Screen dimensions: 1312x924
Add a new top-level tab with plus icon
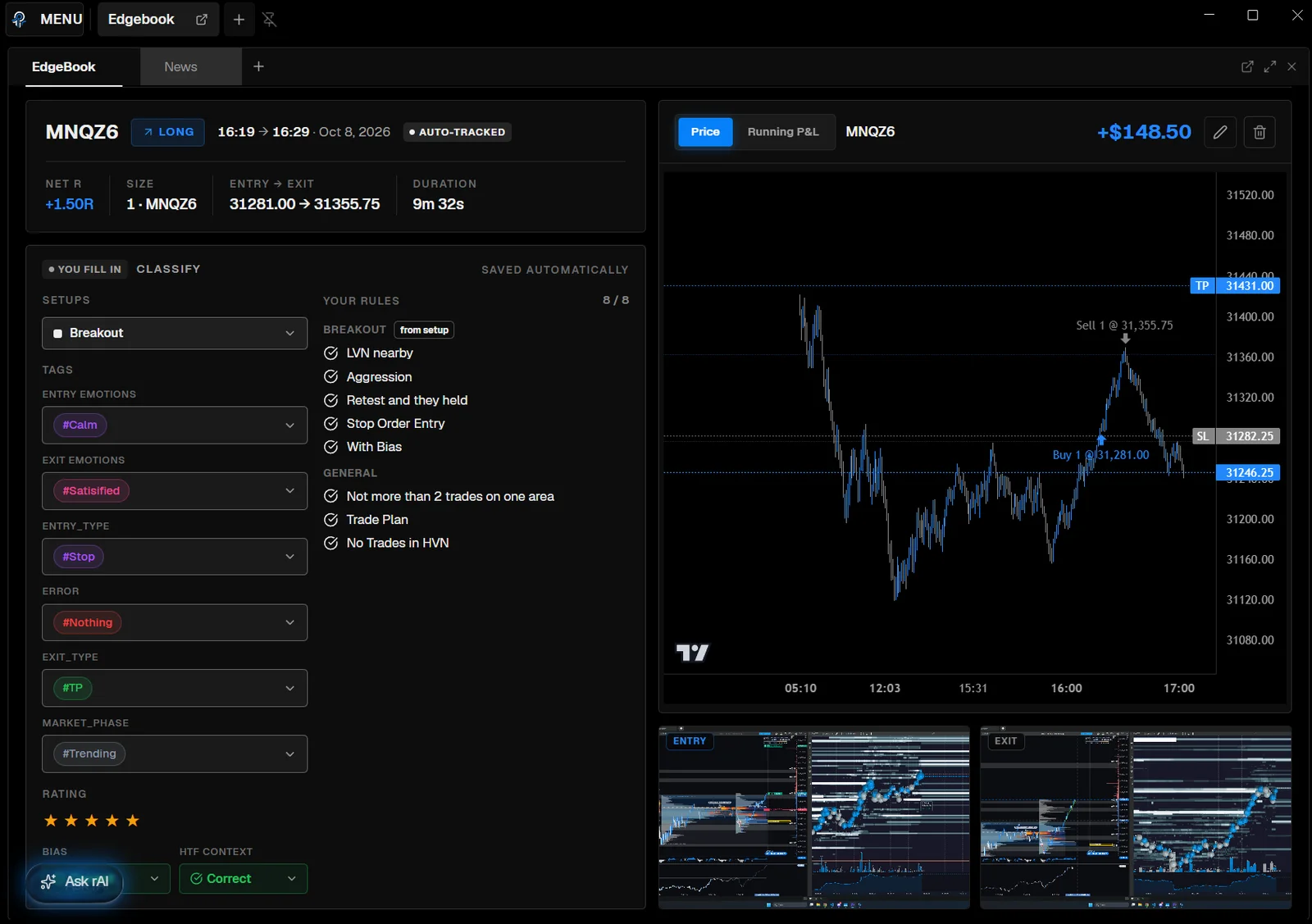click(x=239, y=20)
